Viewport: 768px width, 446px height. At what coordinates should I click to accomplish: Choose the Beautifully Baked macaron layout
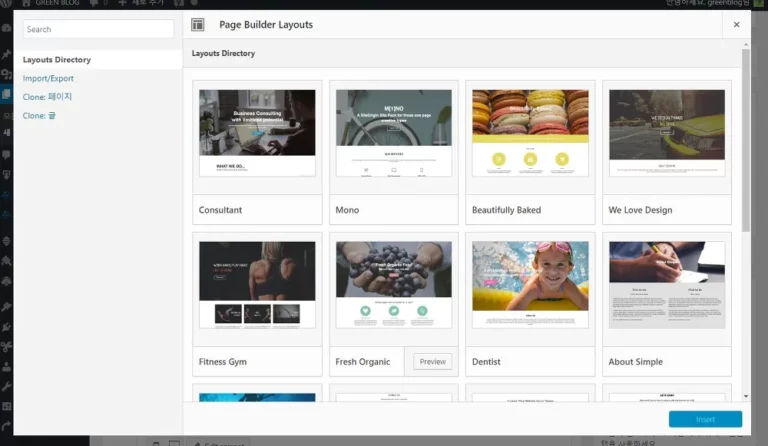point(530,133)
